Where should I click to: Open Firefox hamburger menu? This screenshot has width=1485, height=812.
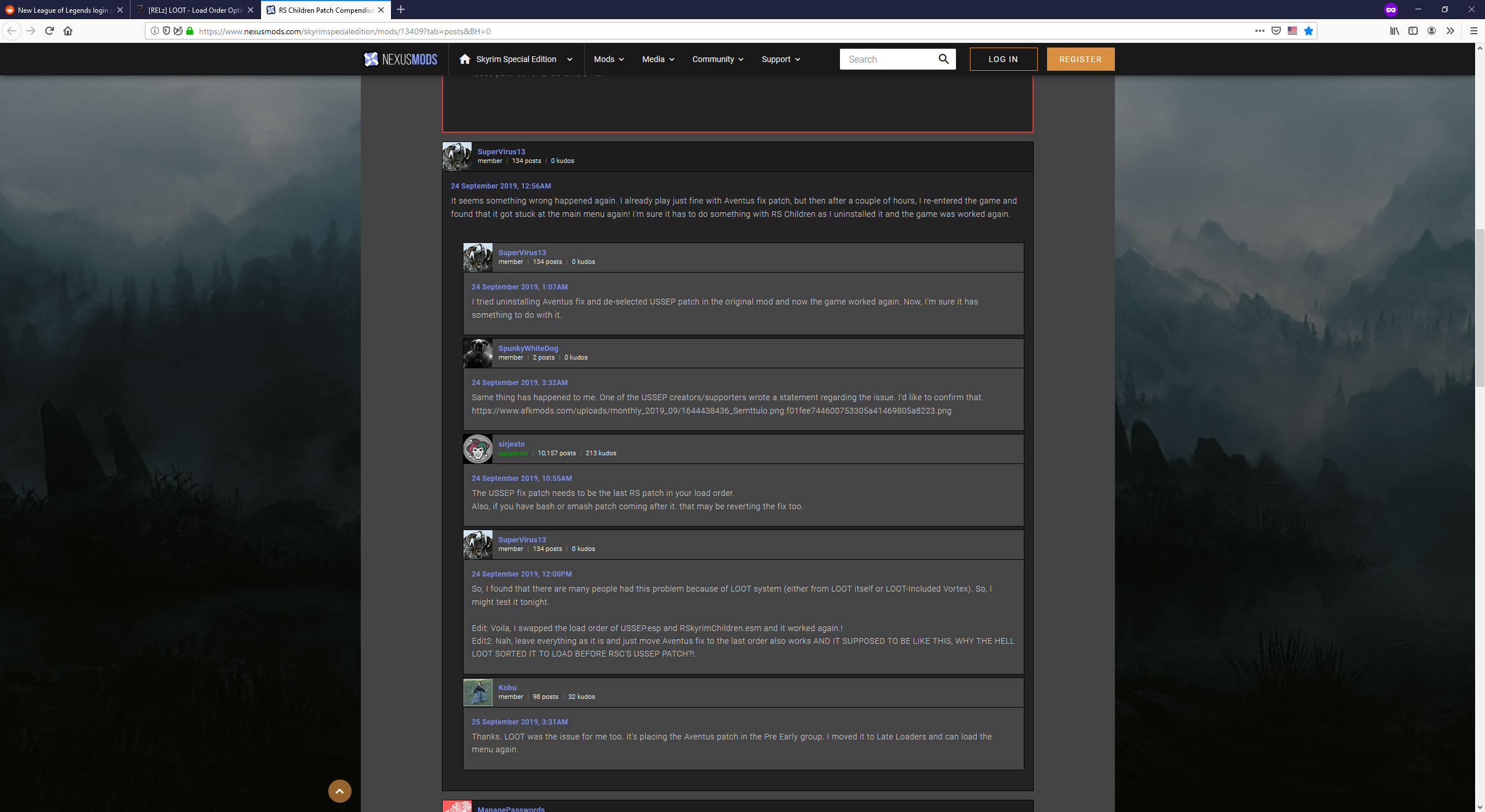point(1473,31)
